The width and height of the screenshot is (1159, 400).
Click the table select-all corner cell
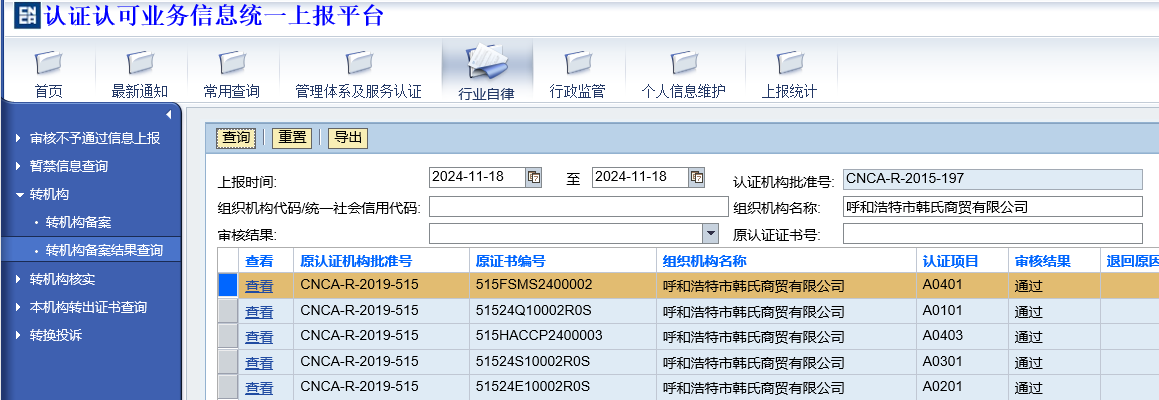(228, 260)
